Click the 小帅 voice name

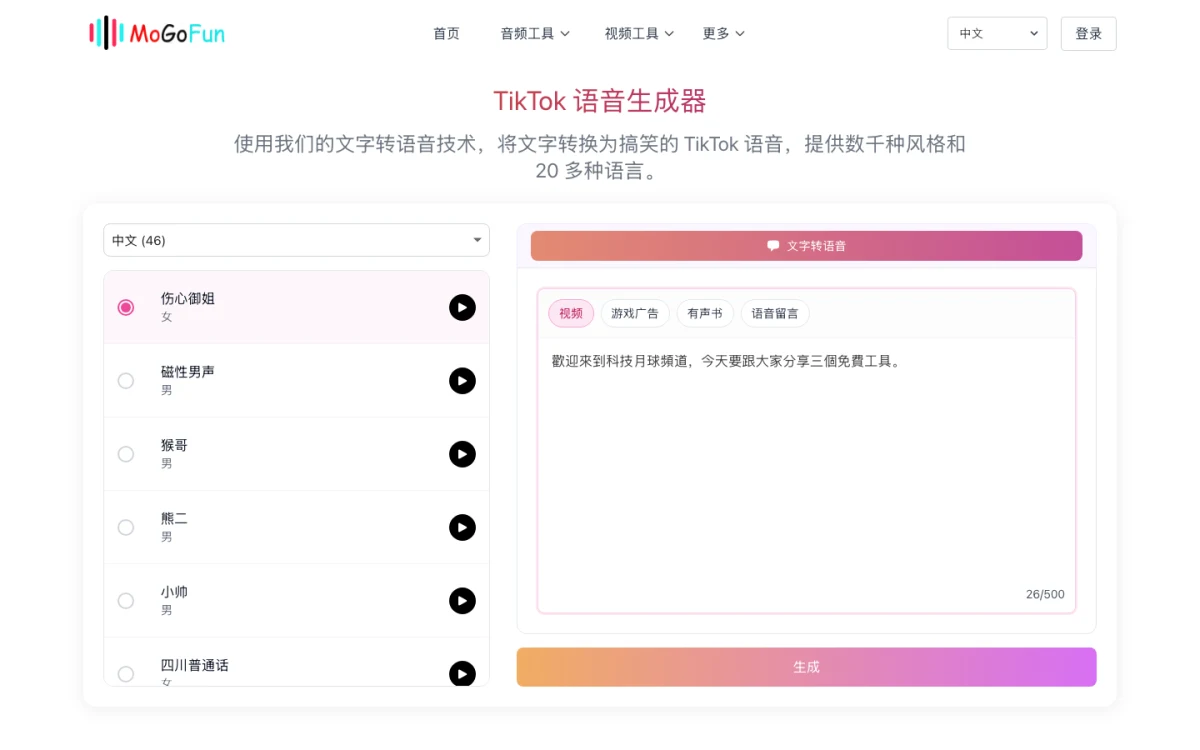[174, 592]
